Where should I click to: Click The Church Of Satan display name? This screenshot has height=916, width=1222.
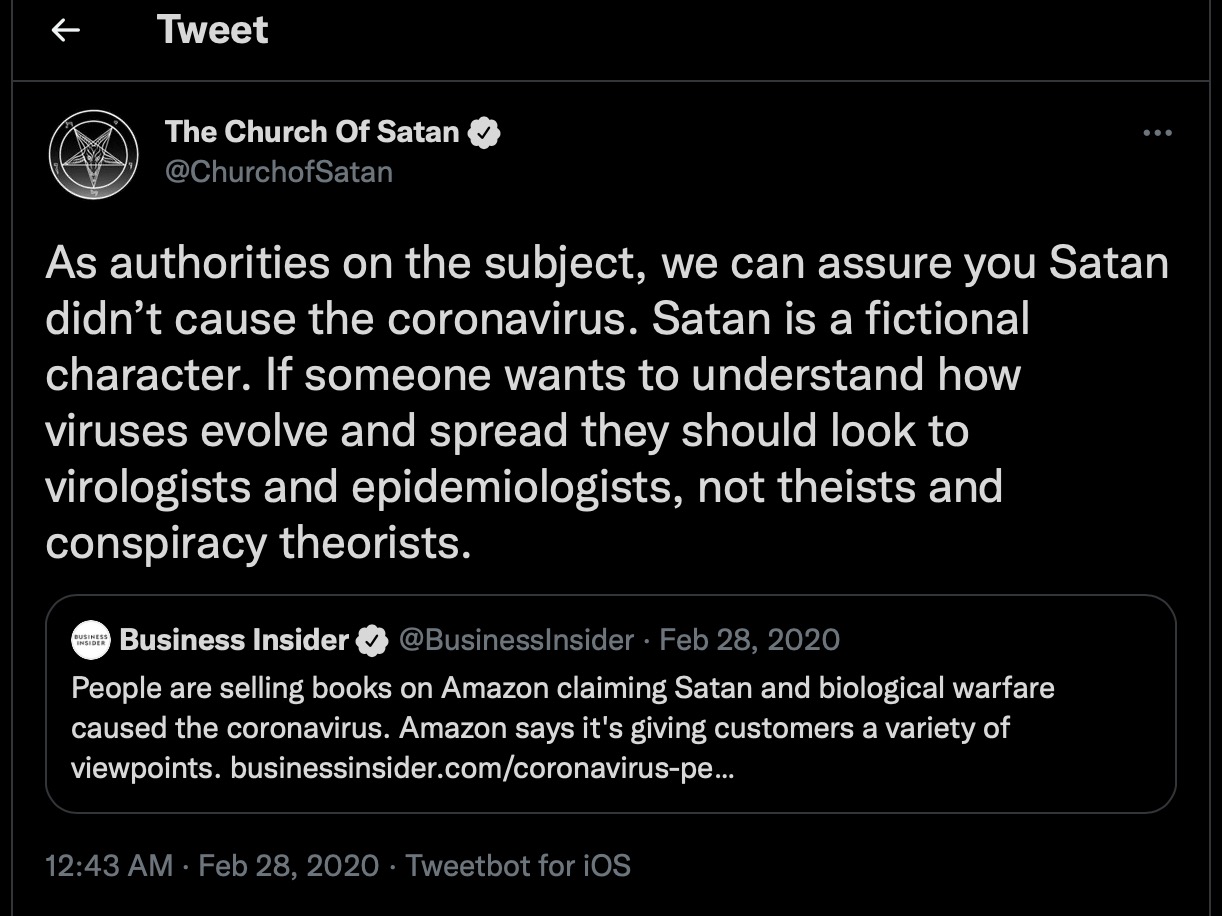click(311, 131)
